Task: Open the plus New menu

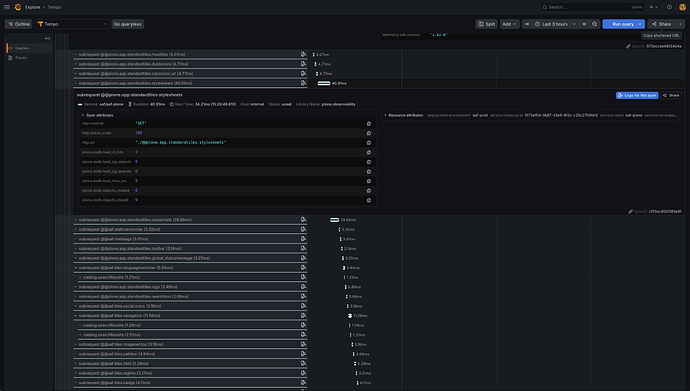Action: coord(653,7)
